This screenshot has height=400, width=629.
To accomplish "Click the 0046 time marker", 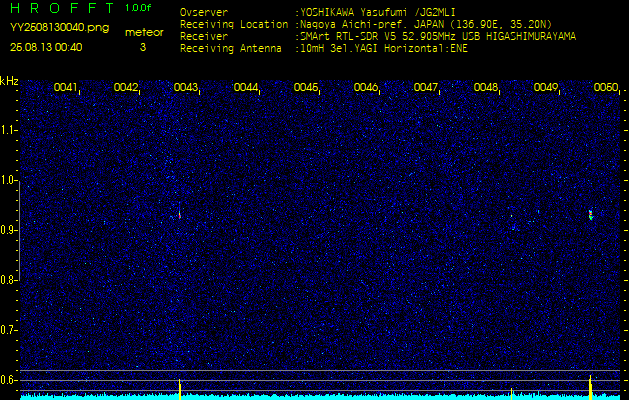I will (365, 87).
